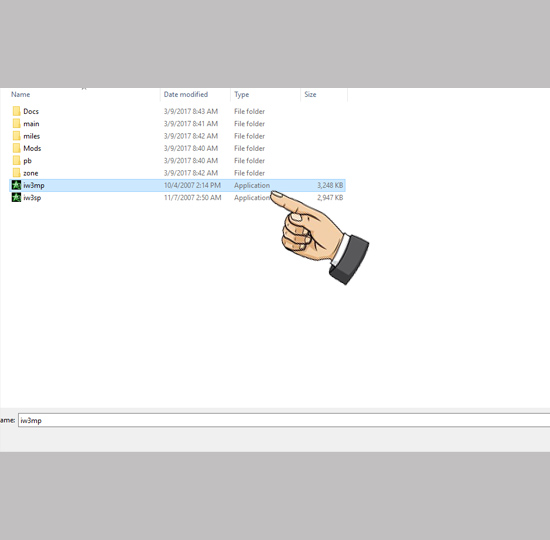Click the 3/9/2017 8:43 AM date for Docs
550x540 pixels.
pyautogui.click(x=191, y=111)
